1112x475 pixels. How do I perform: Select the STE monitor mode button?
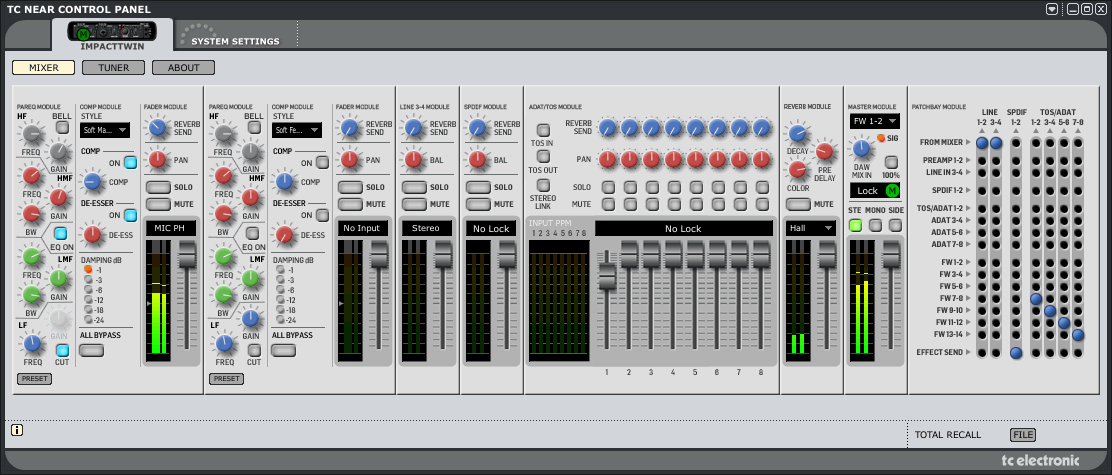[856, 225]
